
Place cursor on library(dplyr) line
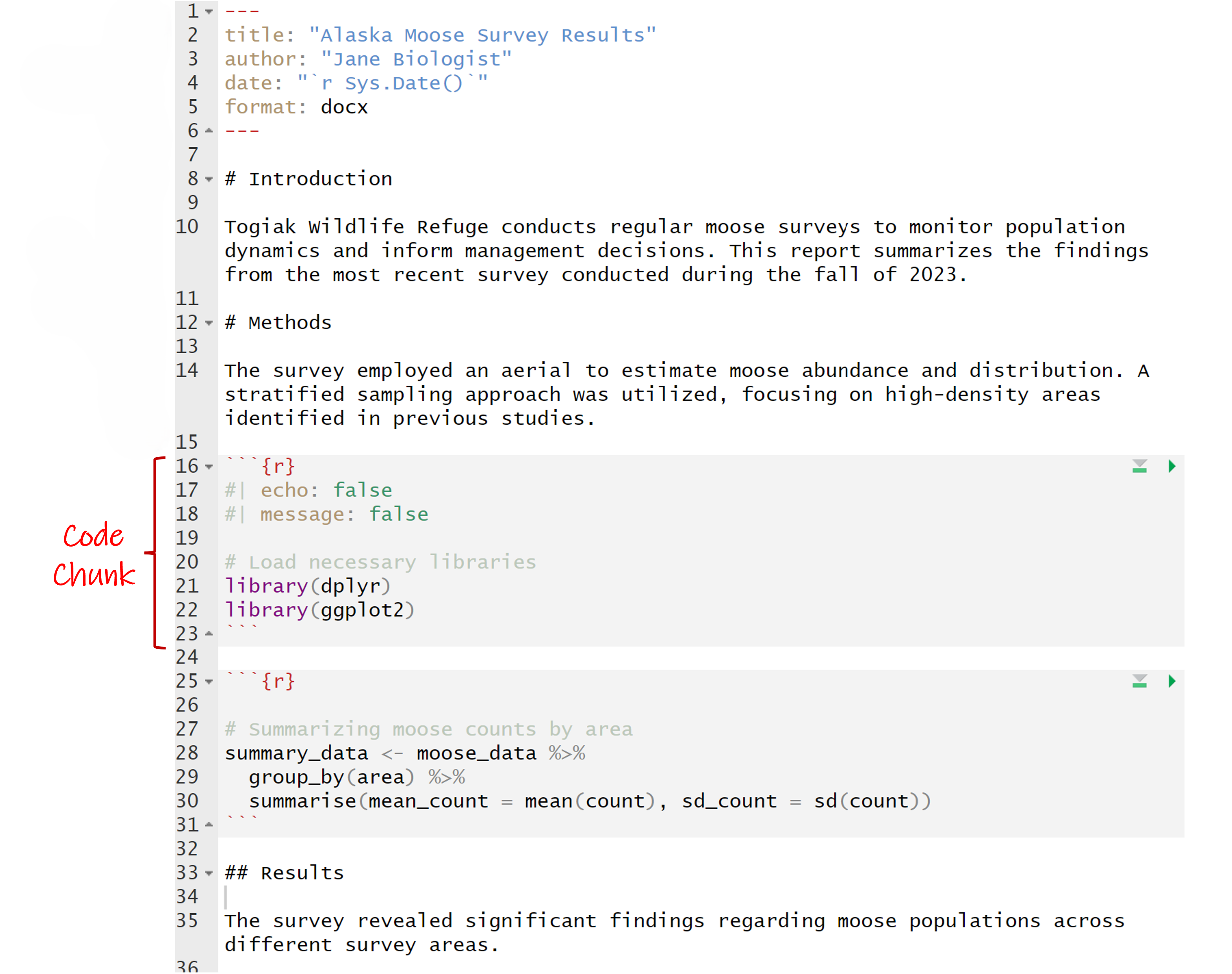click(307, 586)
